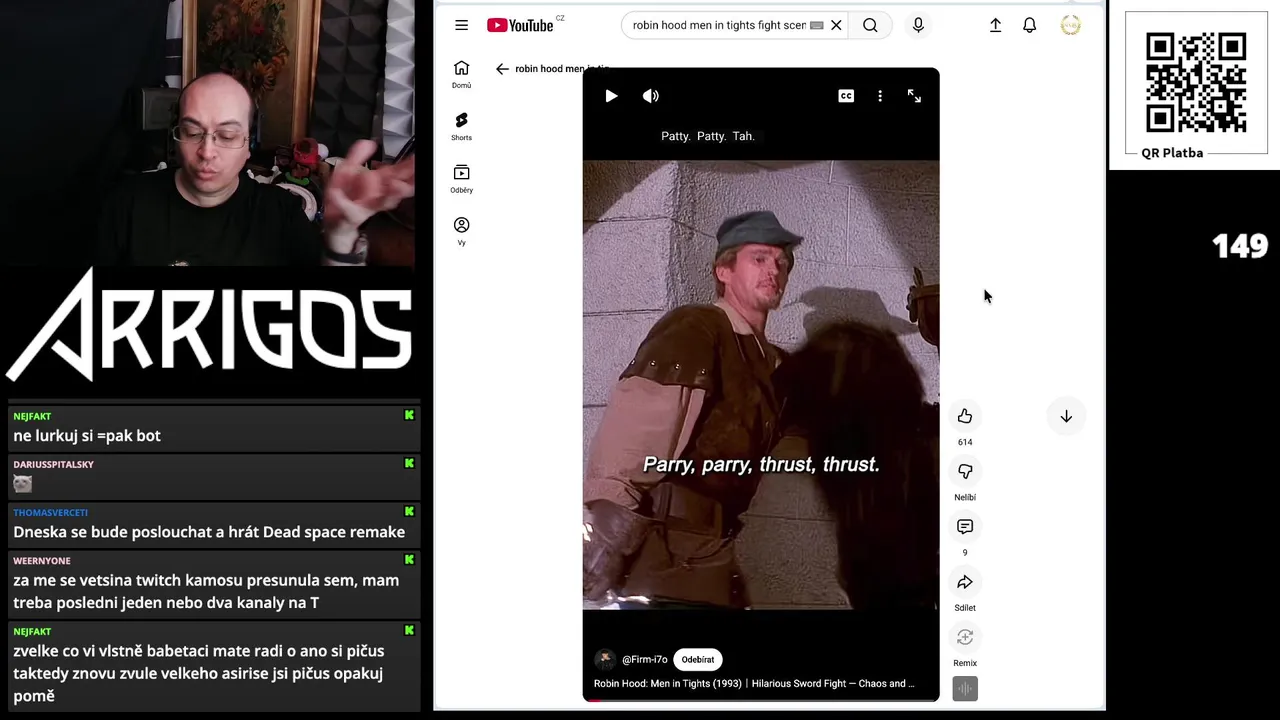Open the YouTube hamburger guide menu
This screenshot has height=720, width=1280.
(461, 25)
